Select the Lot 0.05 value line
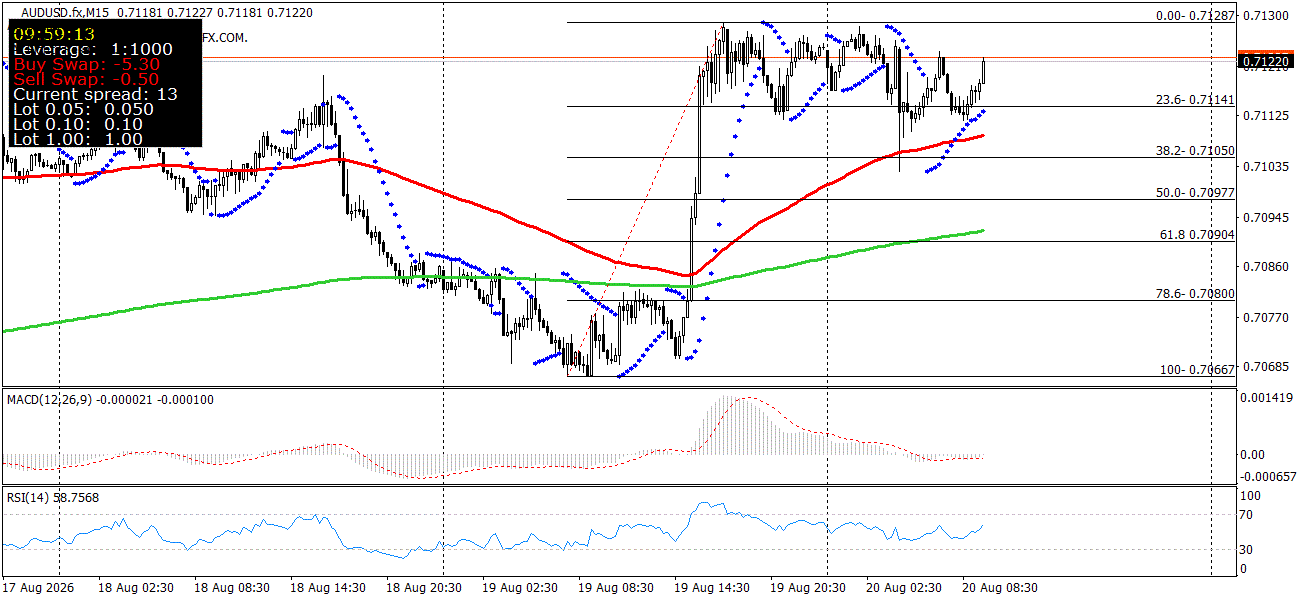Screen dimensions: 1300x600 coord(83,109)
